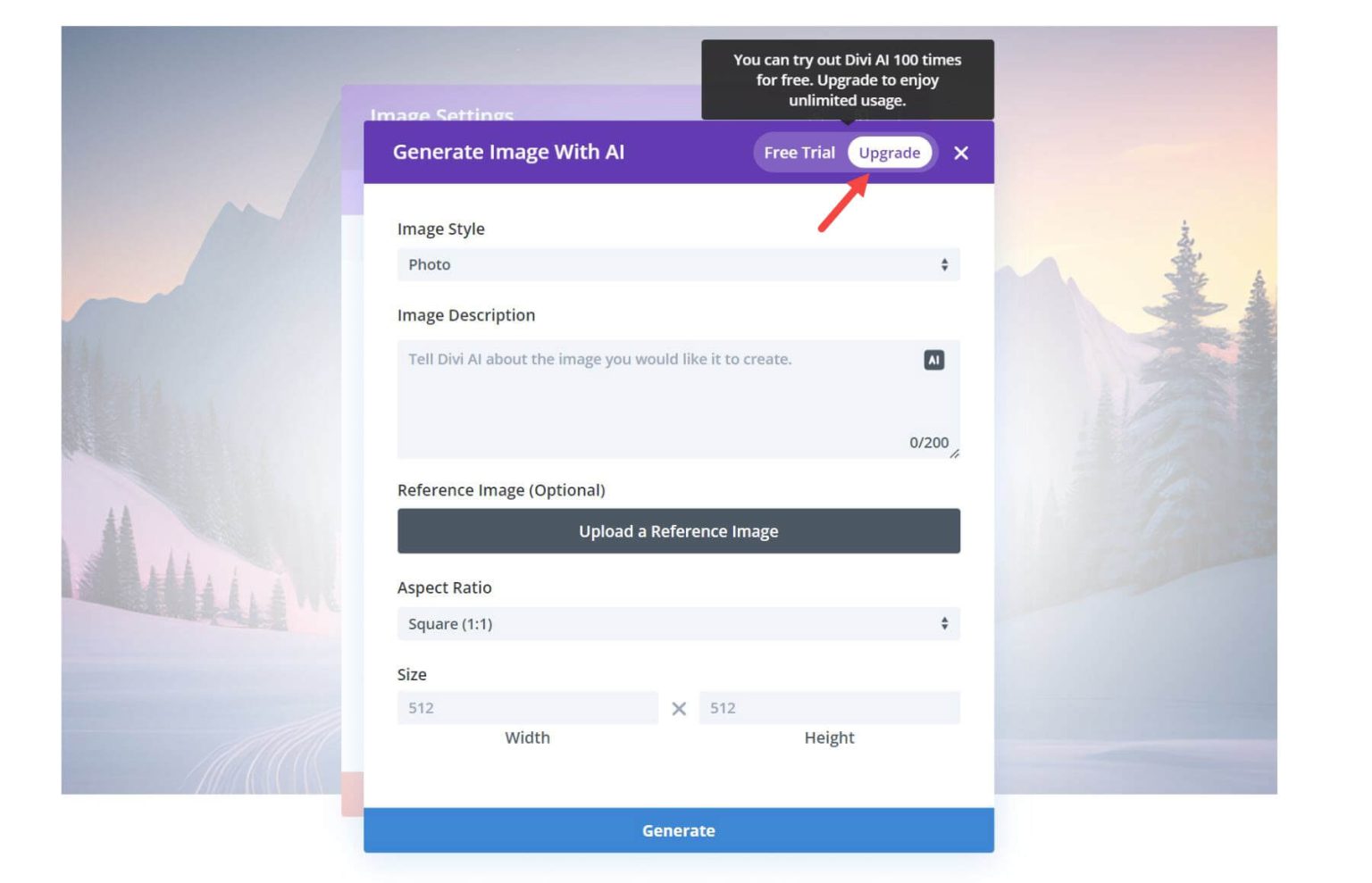The width and height of the screenshot is (1372, 883).
Task: Click Upload a Reference Image
Action: pyautogui.click(x=678, y=530)
